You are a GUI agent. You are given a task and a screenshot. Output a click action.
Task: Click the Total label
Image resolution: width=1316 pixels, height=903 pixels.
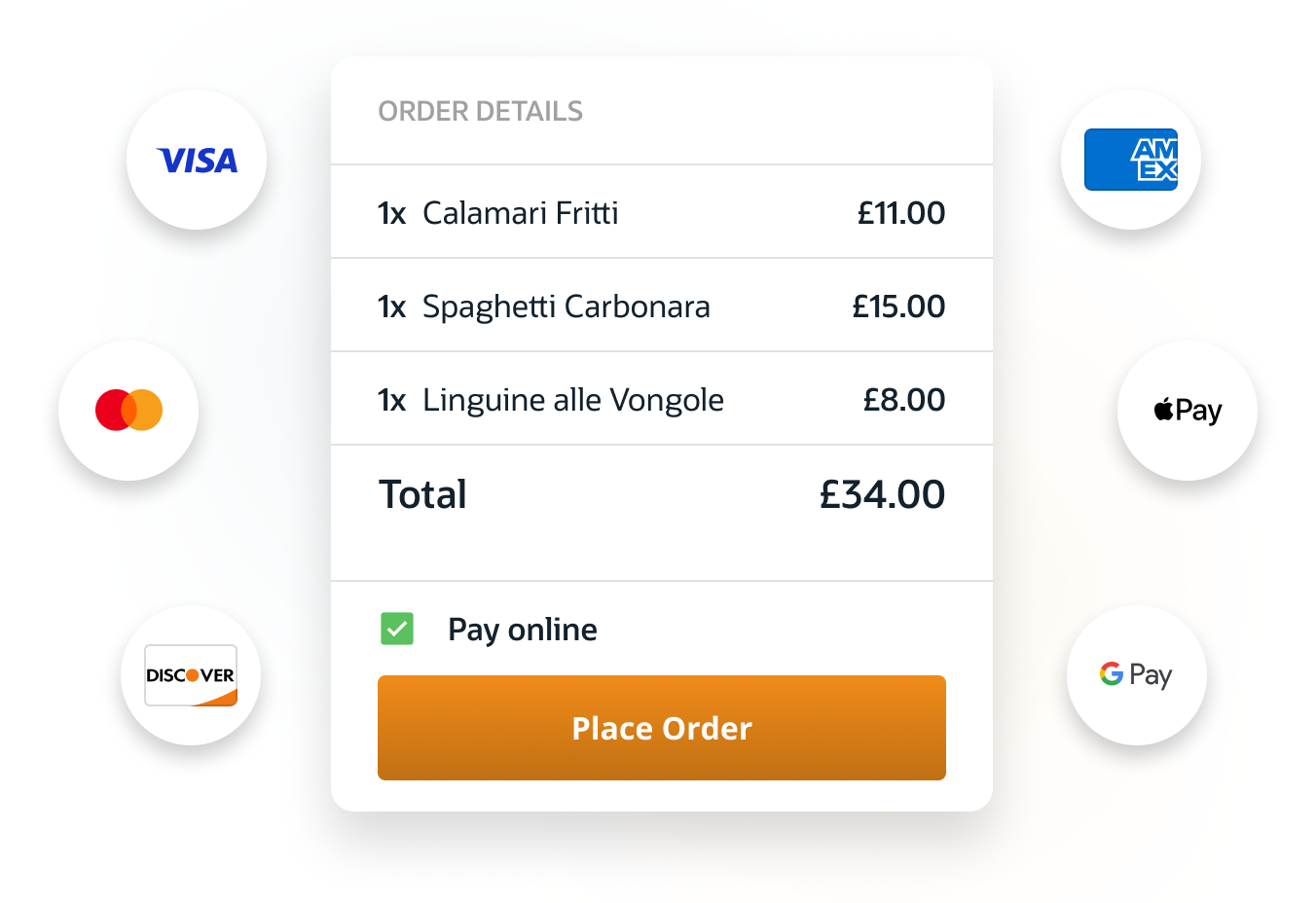click(422, 494)
